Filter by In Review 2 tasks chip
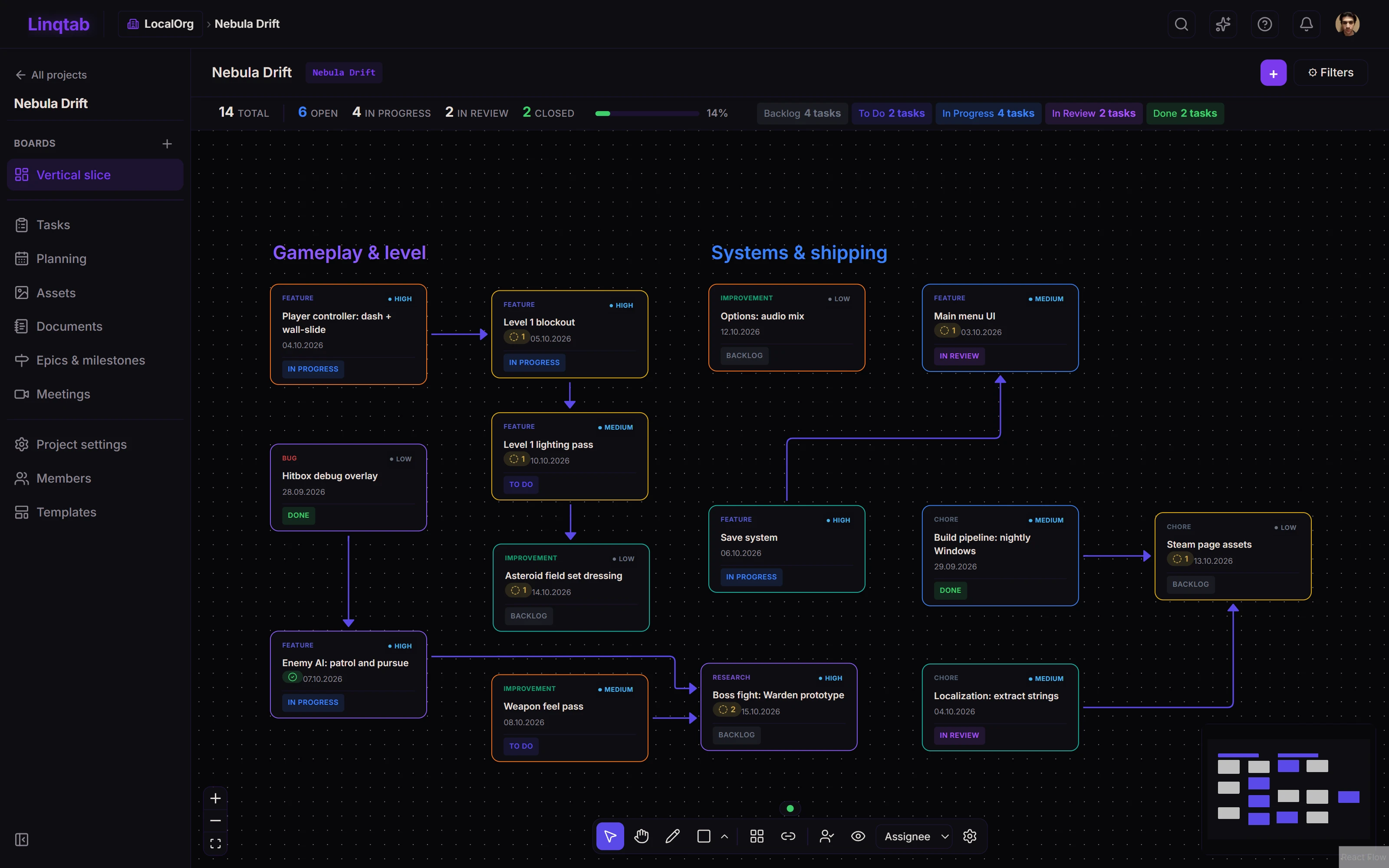 [x=1093, y=113]
